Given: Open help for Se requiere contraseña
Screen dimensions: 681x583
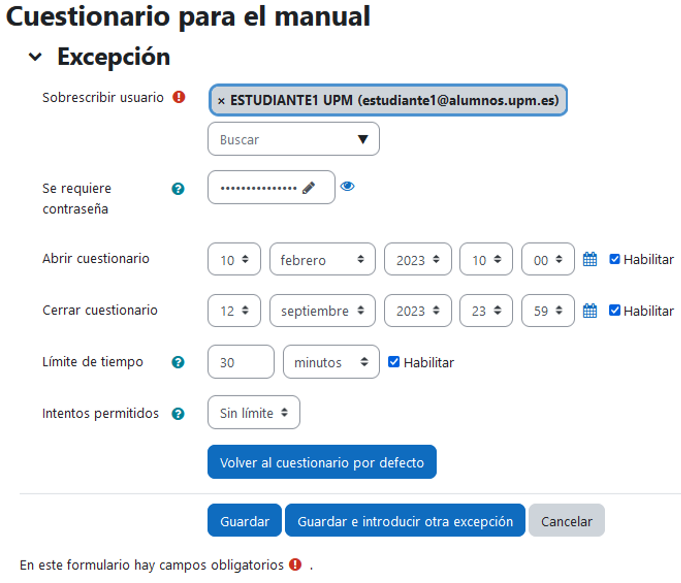Looking at the screenshot, I should [178, 189].
